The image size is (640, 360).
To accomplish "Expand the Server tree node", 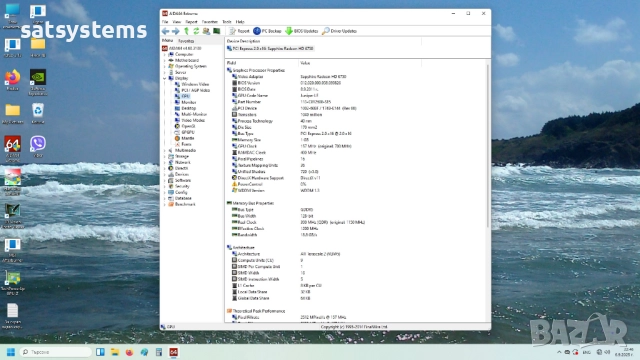I will 165,72.
